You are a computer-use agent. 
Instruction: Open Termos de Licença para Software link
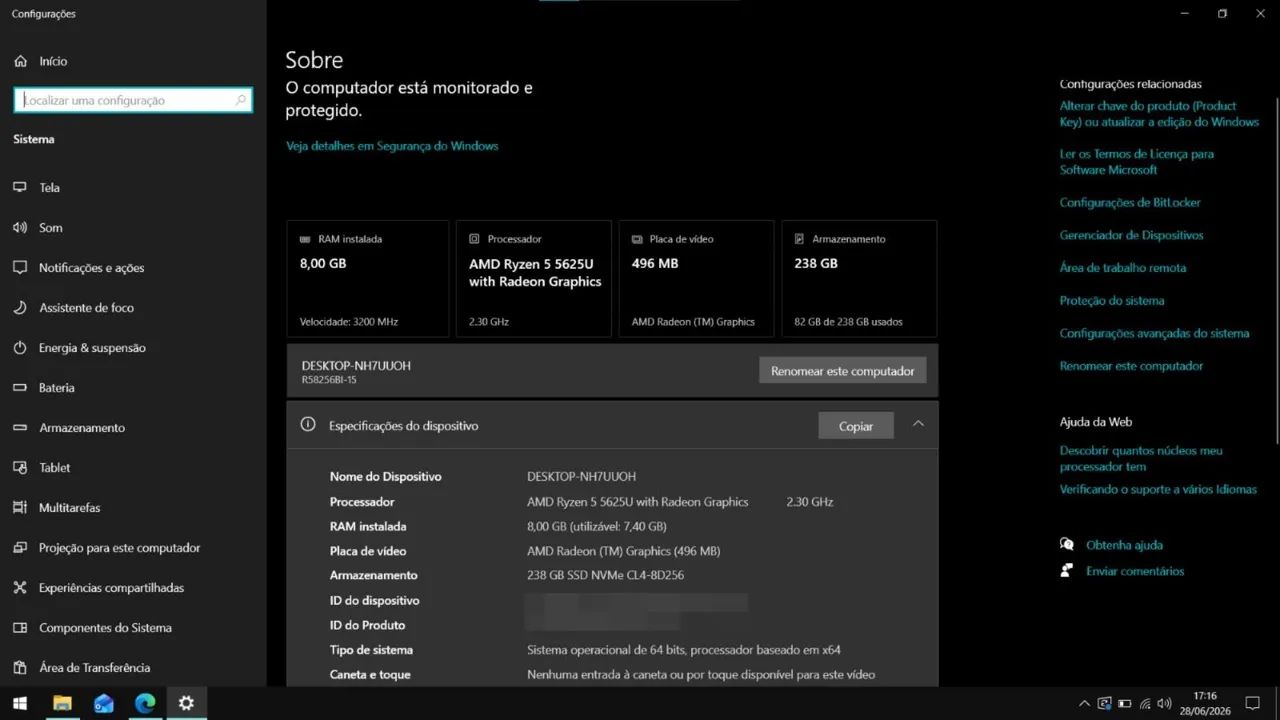tap(1137, 162)
